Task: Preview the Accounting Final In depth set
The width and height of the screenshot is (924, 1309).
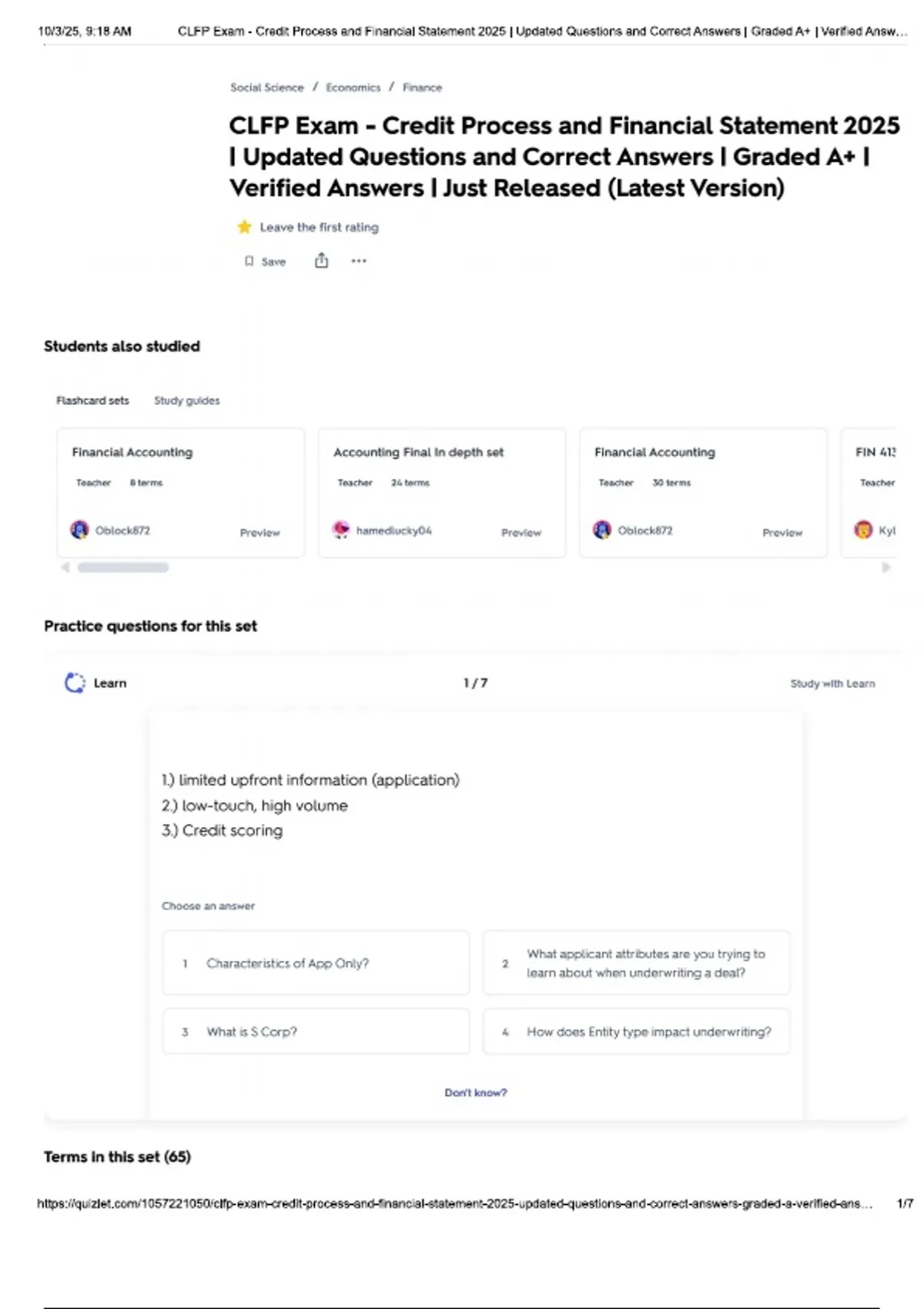Action: (521, 533)
